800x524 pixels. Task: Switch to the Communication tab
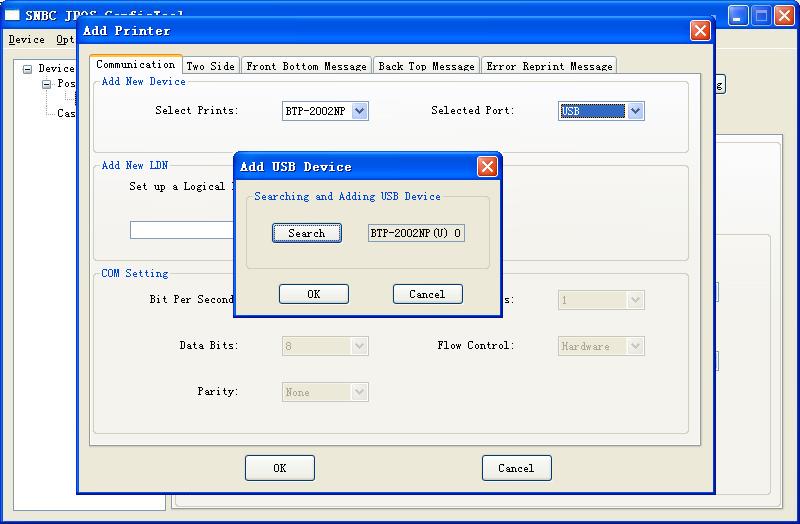(136, 64)
